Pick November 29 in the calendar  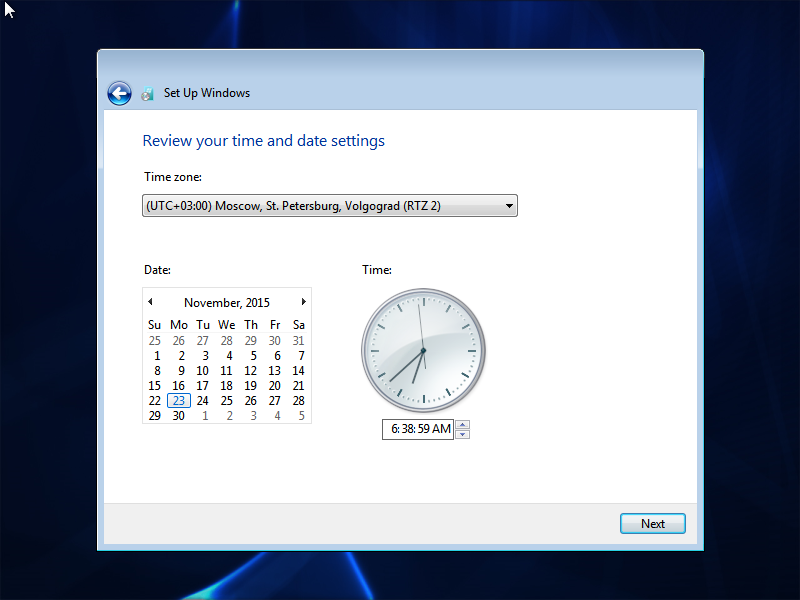155,416
